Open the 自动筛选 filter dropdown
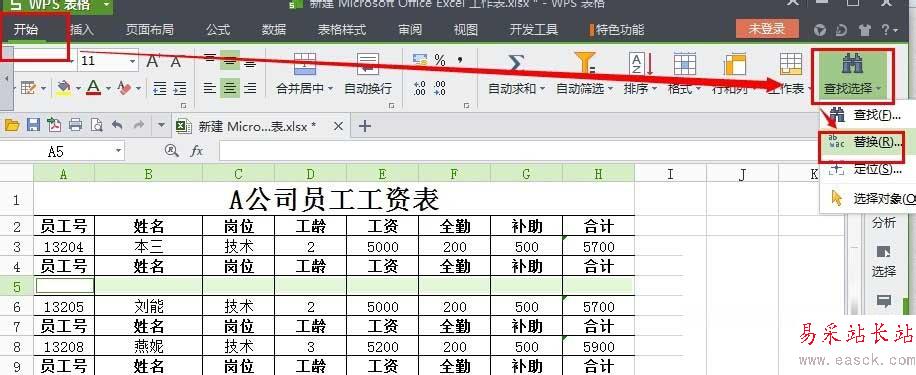Image resolution: width=916 pixels, height=375 pixels. (x=610, y=89)
